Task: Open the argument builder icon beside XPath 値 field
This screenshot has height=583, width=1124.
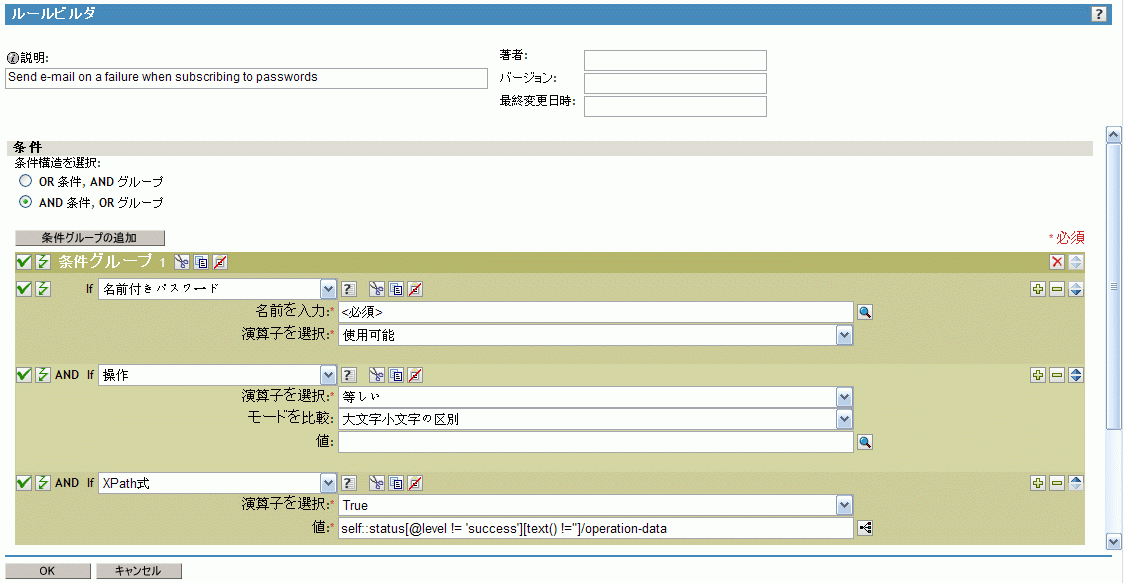Action: [865, 528]
